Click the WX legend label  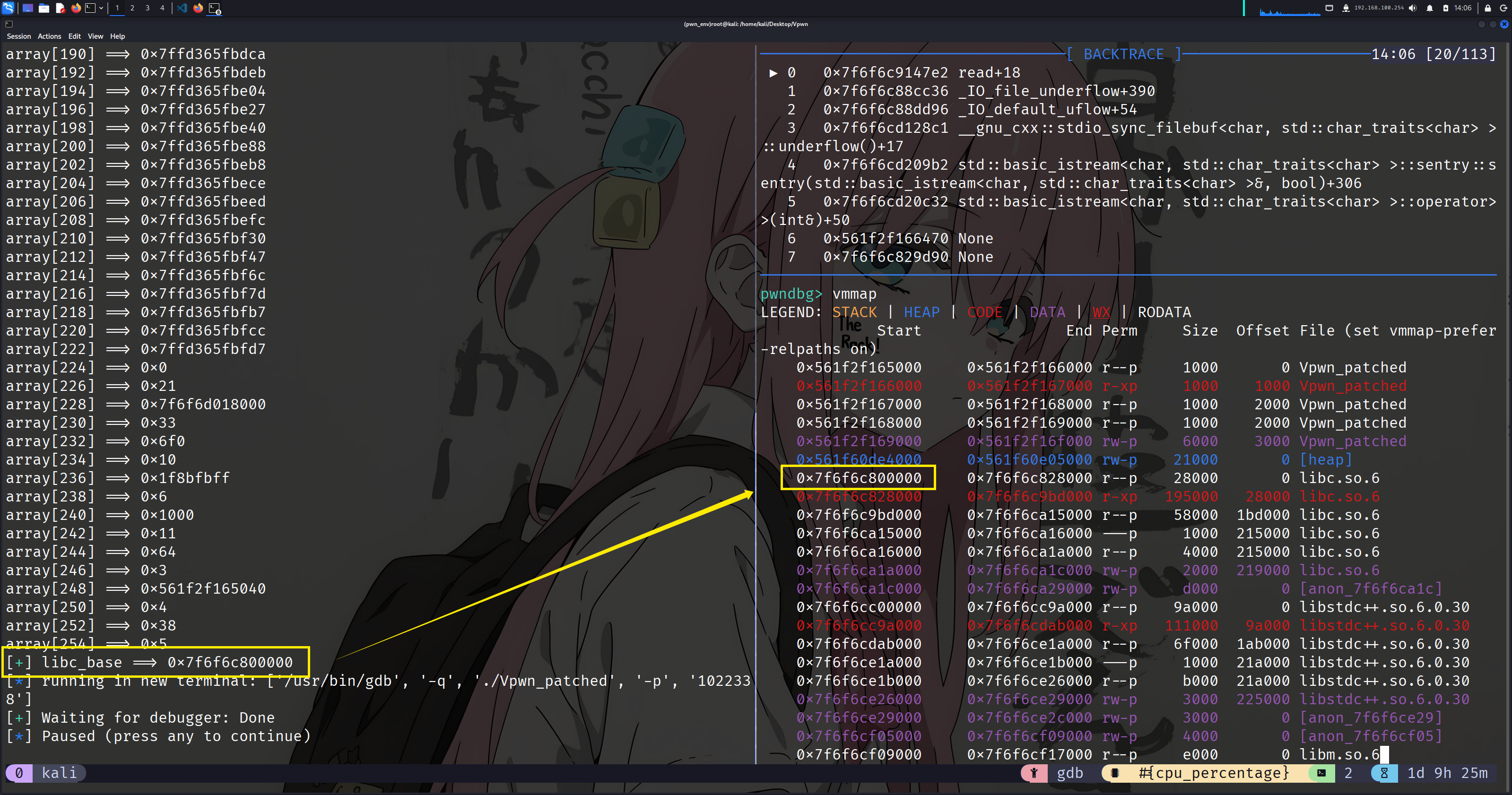1101,312
